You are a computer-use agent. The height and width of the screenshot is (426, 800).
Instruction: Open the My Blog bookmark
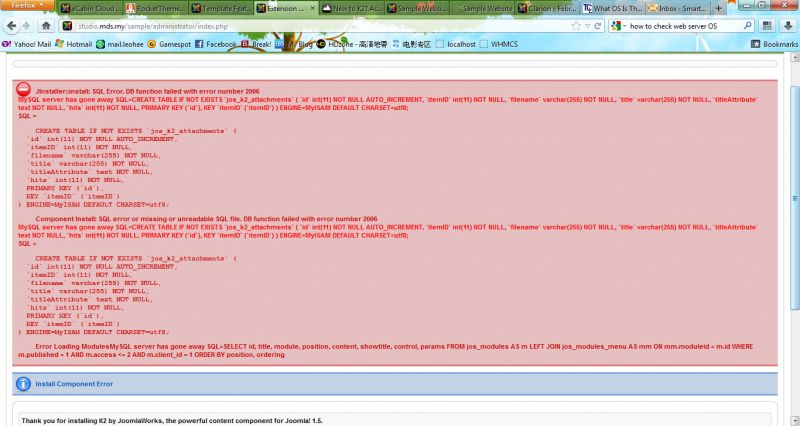[x=294, y=44]
